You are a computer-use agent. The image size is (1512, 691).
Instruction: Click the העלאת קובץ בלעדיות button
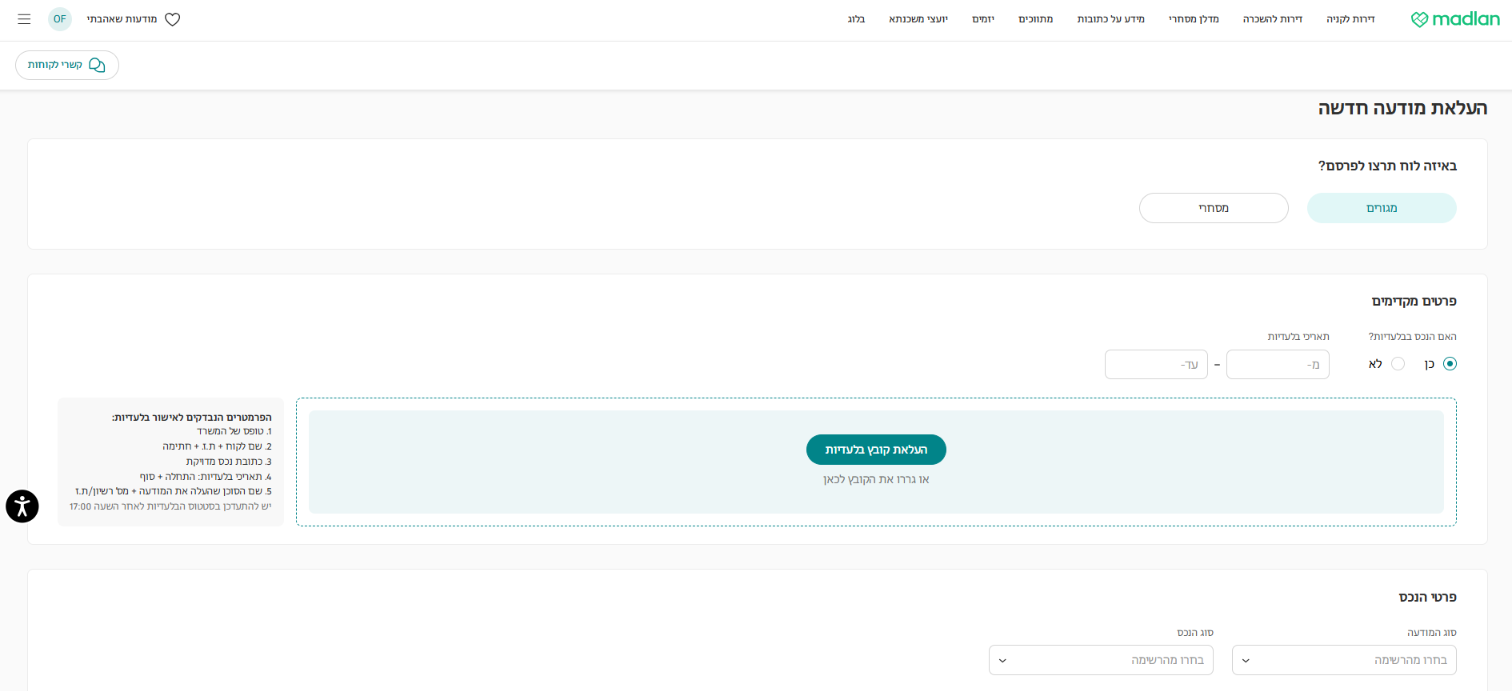[x=876, y=450]
